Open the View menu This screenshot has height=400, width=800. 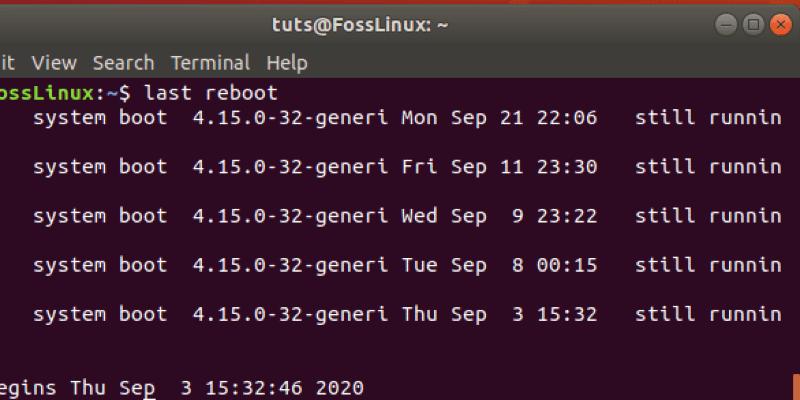pyautogui.click(x=54, y=63)
